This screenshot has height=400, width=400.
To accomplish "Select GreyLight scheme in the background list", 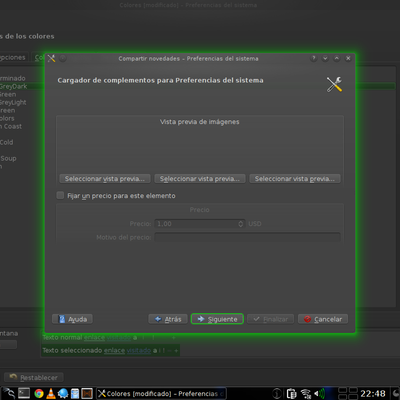I will pos(13,102).
